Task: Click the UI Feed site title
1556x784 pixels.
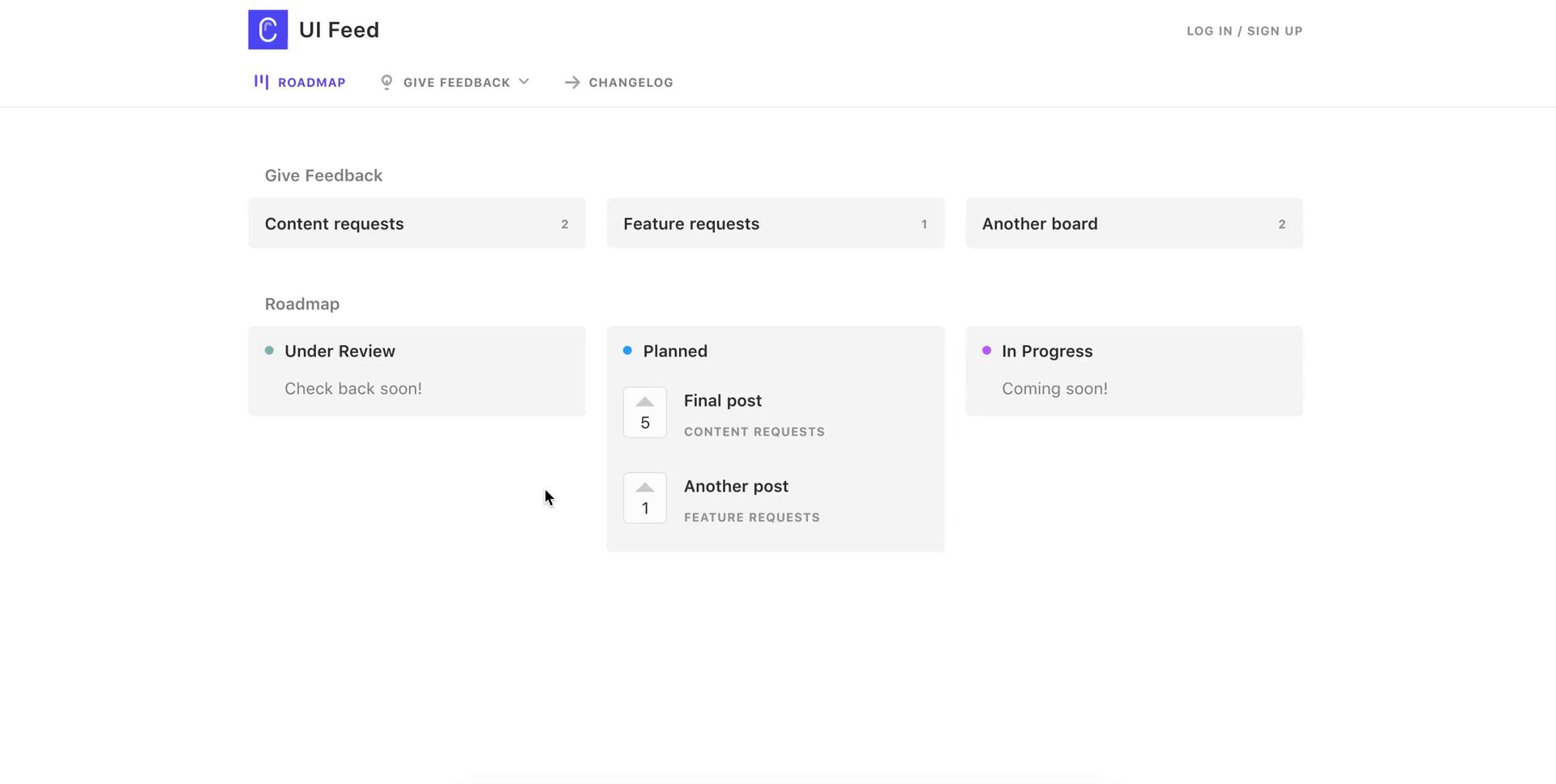Action: [x=339, y=30]
